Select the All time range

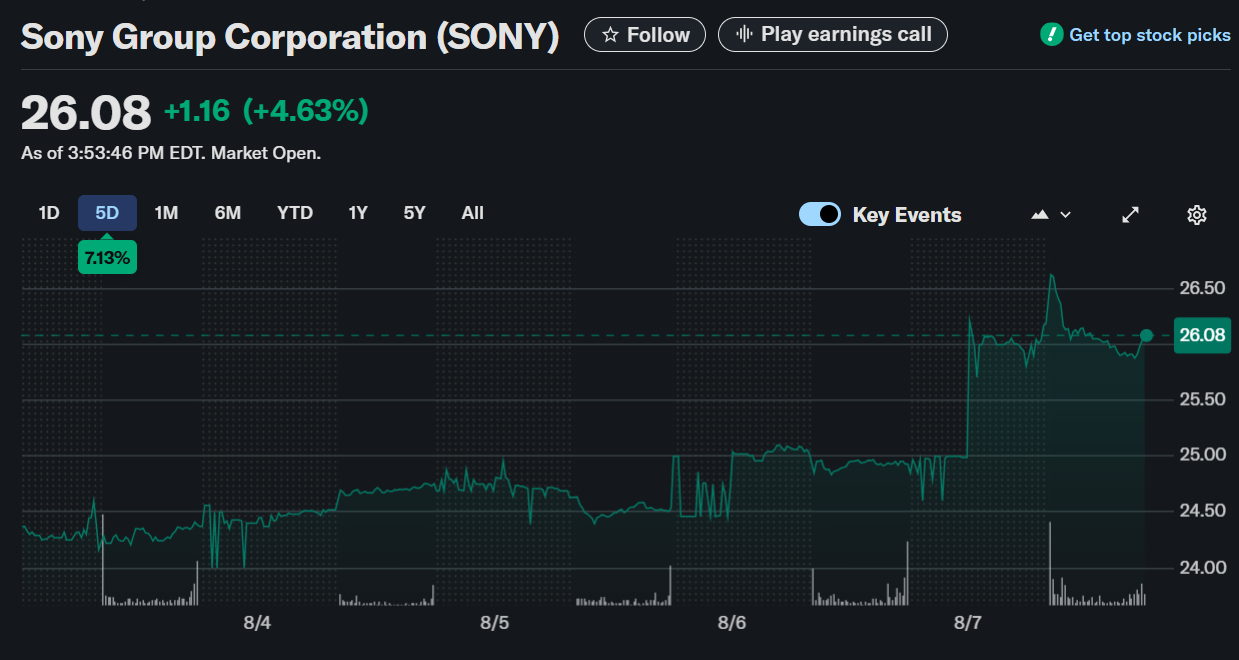[x=473, y=213]
